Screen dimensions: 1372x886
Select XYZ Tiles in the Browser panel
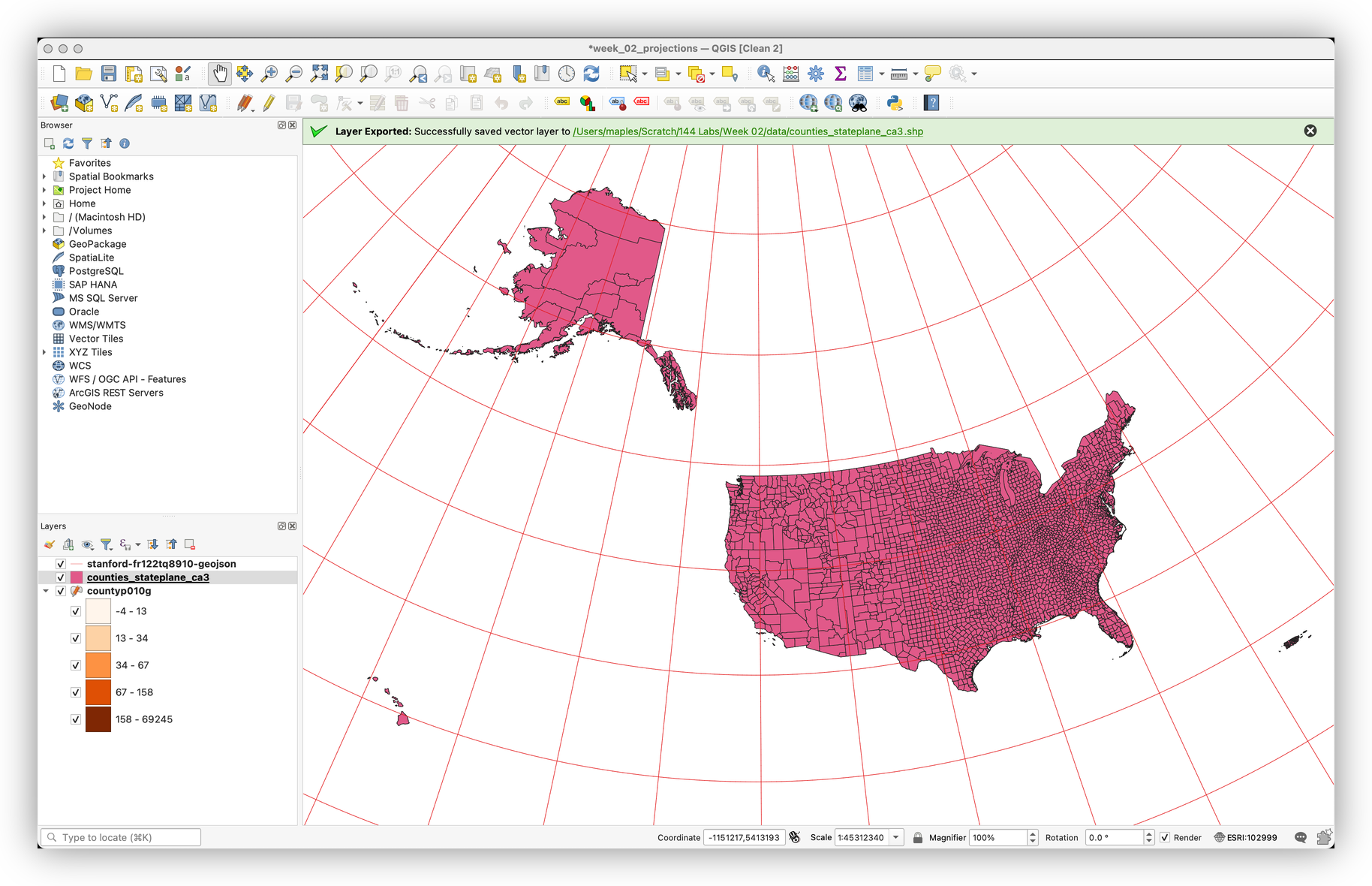tap(90, 352)
